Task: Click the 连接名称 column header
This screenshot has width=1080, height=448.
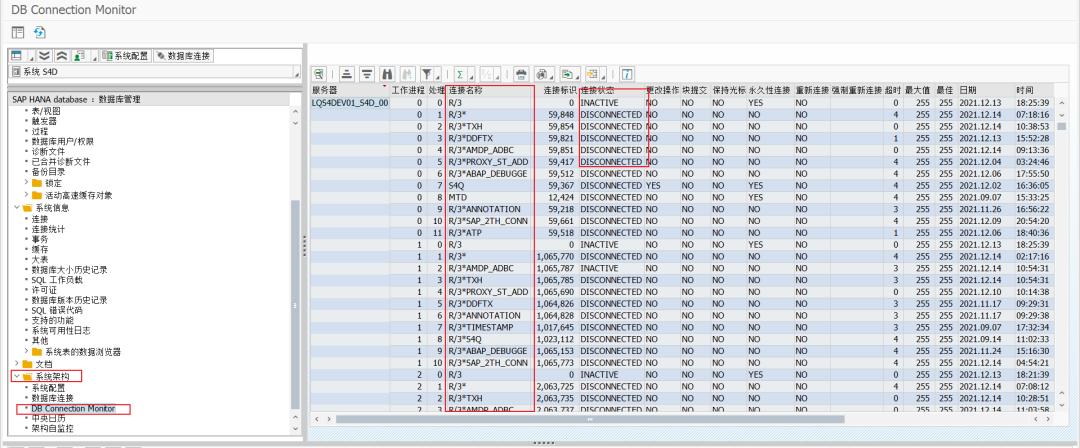Action: coord(490,91)
